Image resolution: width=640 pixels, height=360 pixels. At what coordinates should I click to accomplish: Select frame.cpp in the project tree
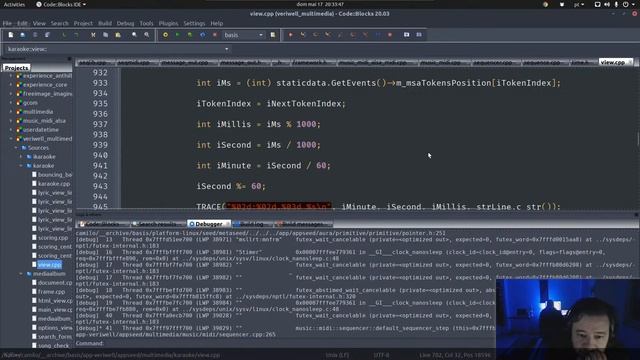point(51,291)
